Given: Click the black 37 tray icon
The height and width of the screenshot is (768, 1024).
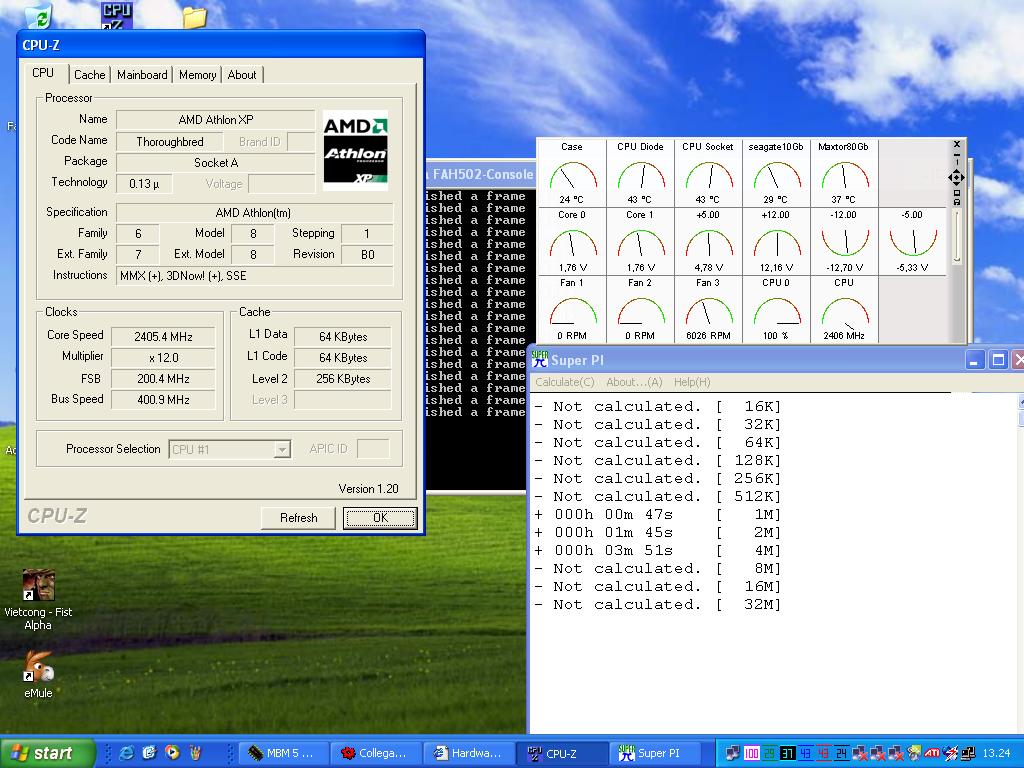Looking at the screenshot, I should click(788, 753).
